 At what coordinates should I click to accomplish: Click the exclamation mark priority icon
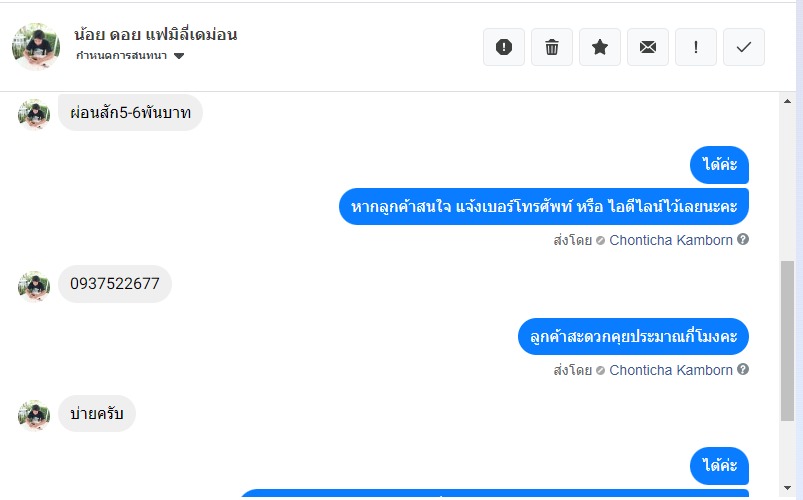click(696, 47)
